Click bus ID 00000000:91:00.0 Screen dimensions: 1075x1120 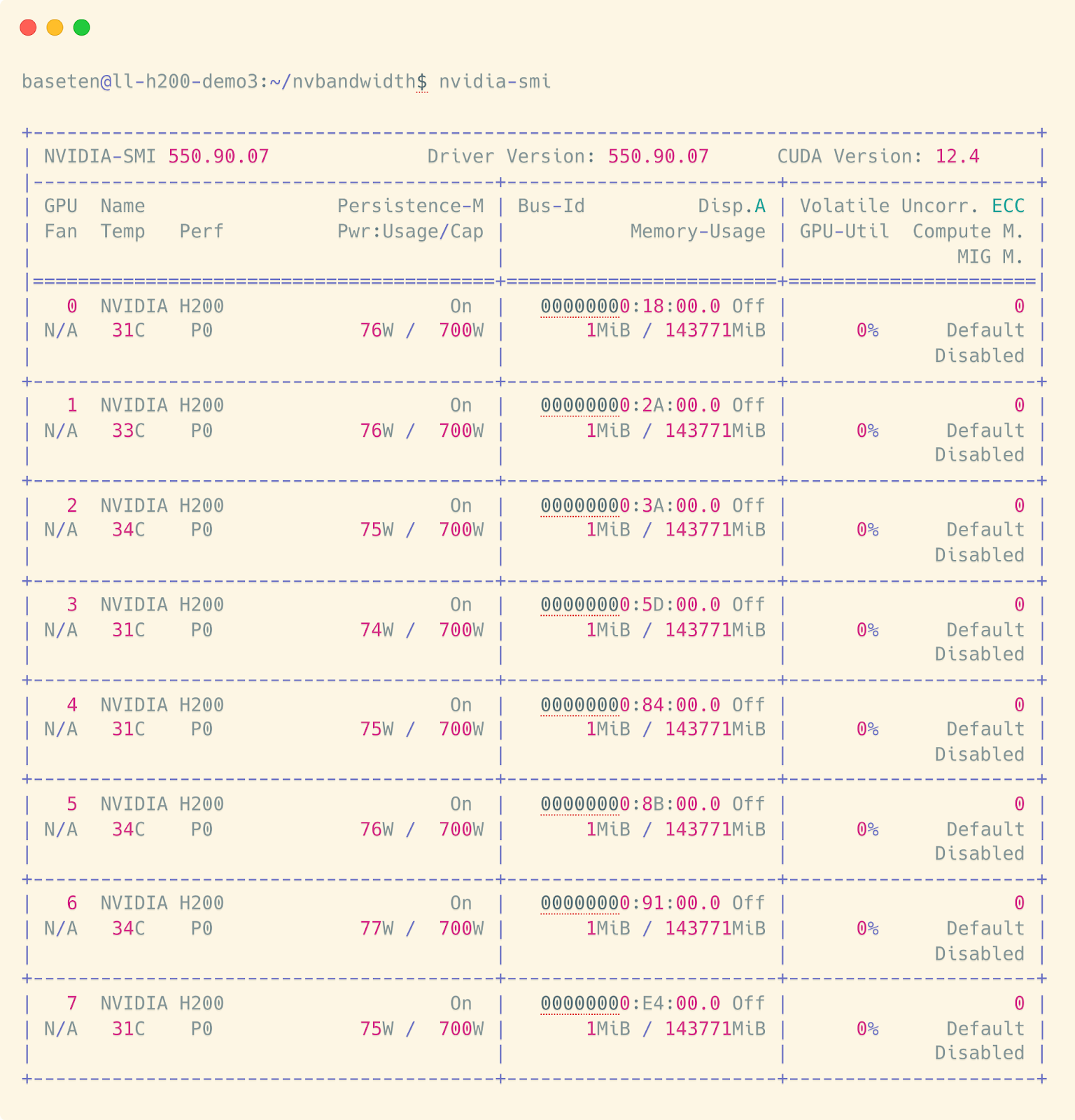(x=631, y=904)
